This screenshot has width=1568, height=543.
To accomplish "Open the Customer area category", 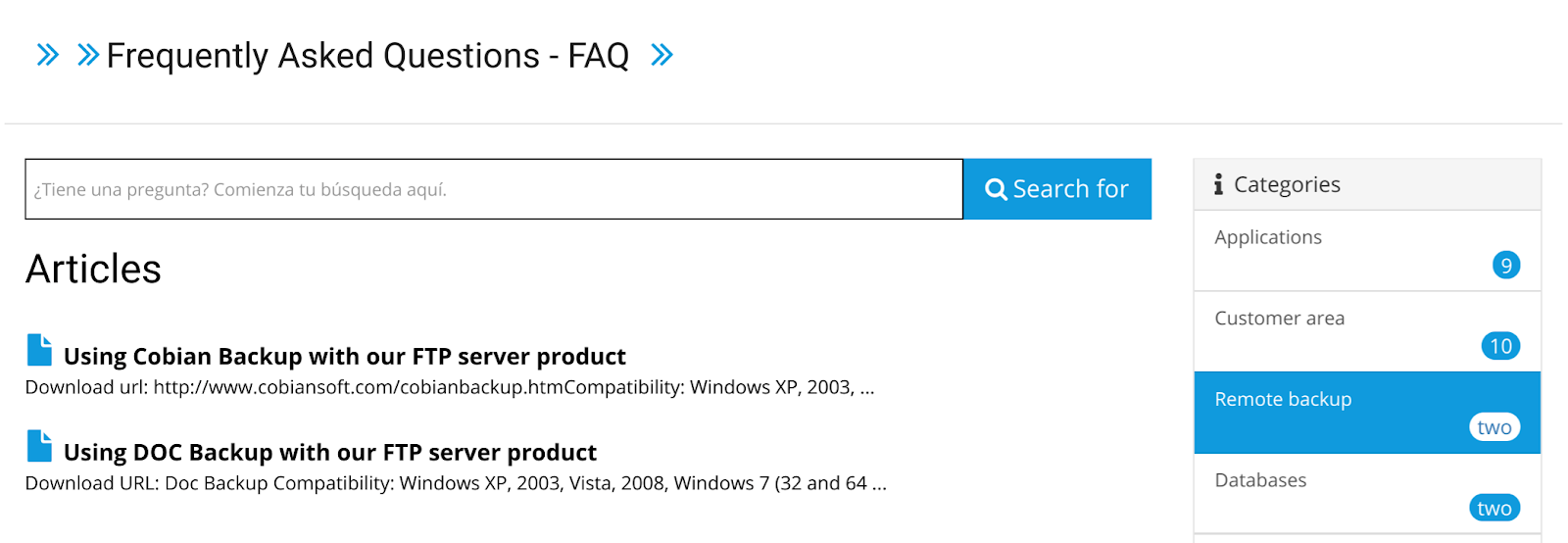I will point(1367,331).
